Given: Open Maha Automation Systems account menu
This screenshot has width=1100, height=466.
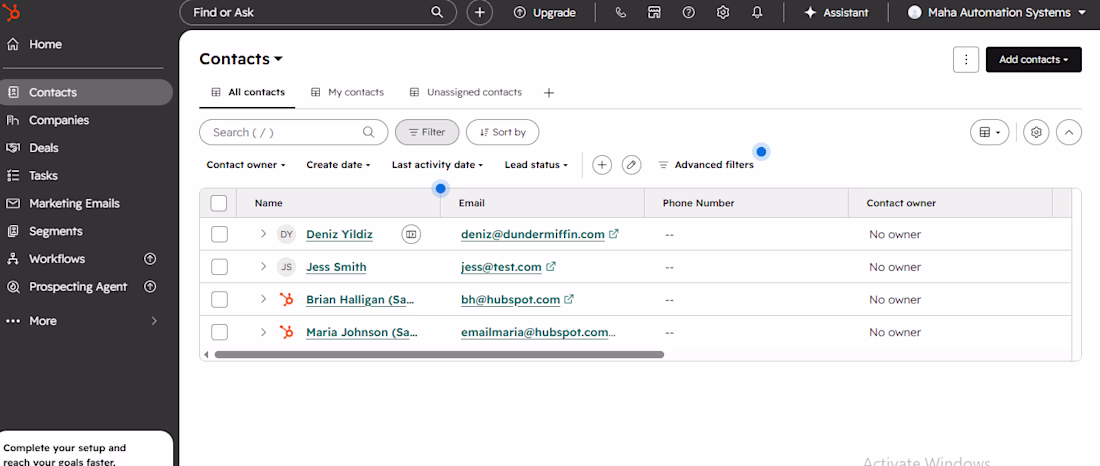Looking at the screenshot, I should pyautogui.click(x=996, y=13).
